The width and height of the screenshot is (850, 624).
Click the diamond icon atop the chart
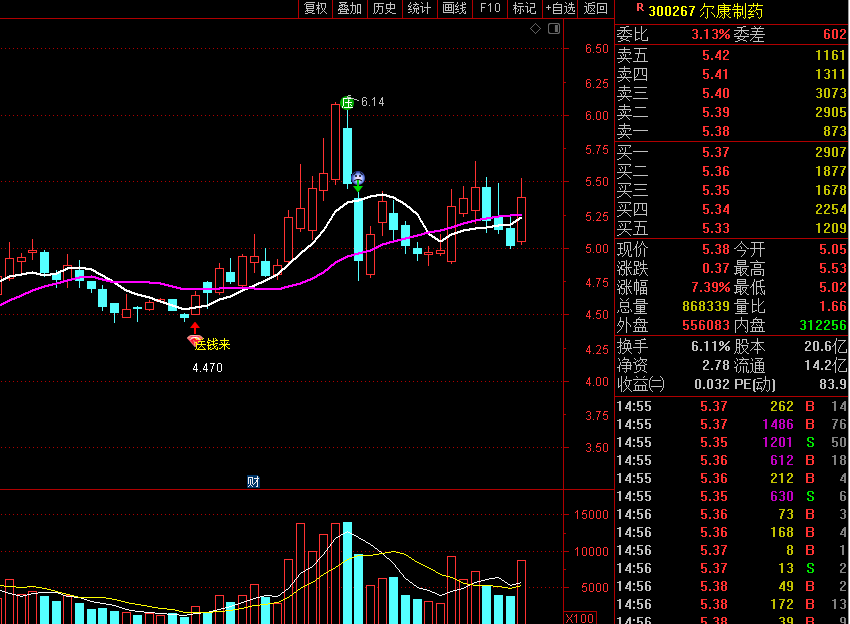pyautogui.click(x=536, y=29)
